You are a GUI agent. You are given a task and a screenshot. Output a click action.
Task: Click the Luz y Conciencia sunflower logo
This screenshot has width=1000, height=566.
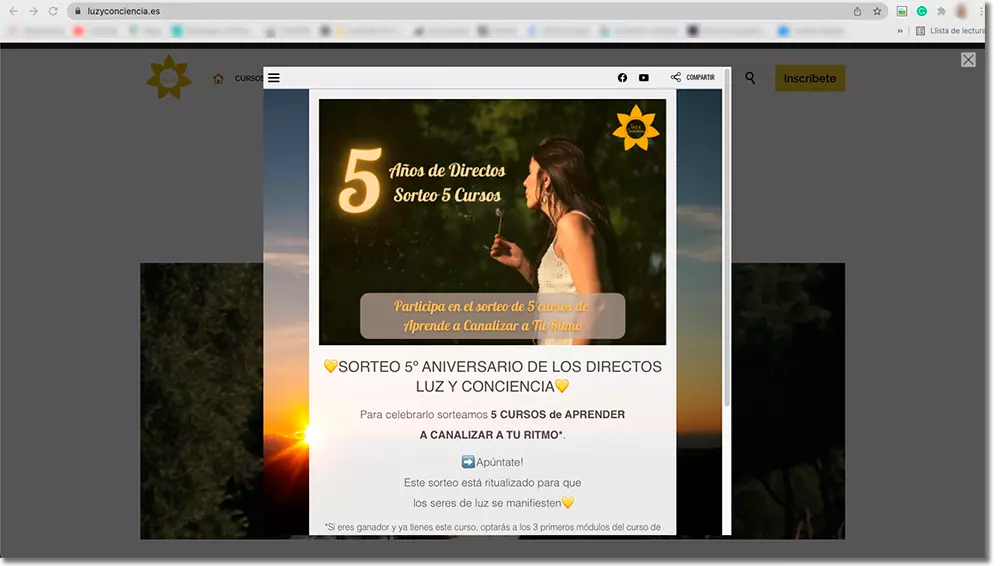(x=169, y=77)
